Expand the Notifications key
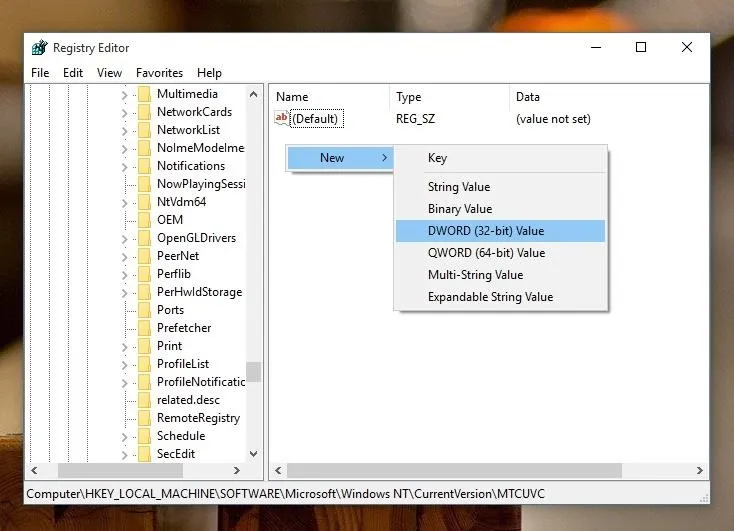Viewport: 734px width, 531px height. (124, 167)
